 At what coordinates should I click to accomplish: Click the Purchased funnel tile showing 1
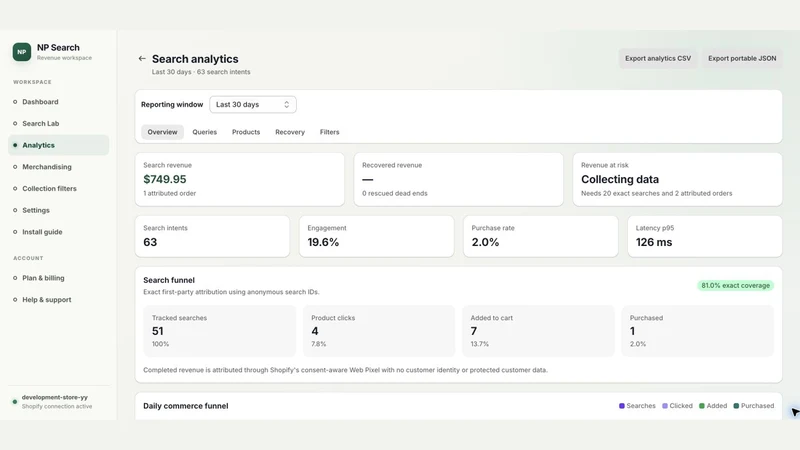[x=697, y=331]
